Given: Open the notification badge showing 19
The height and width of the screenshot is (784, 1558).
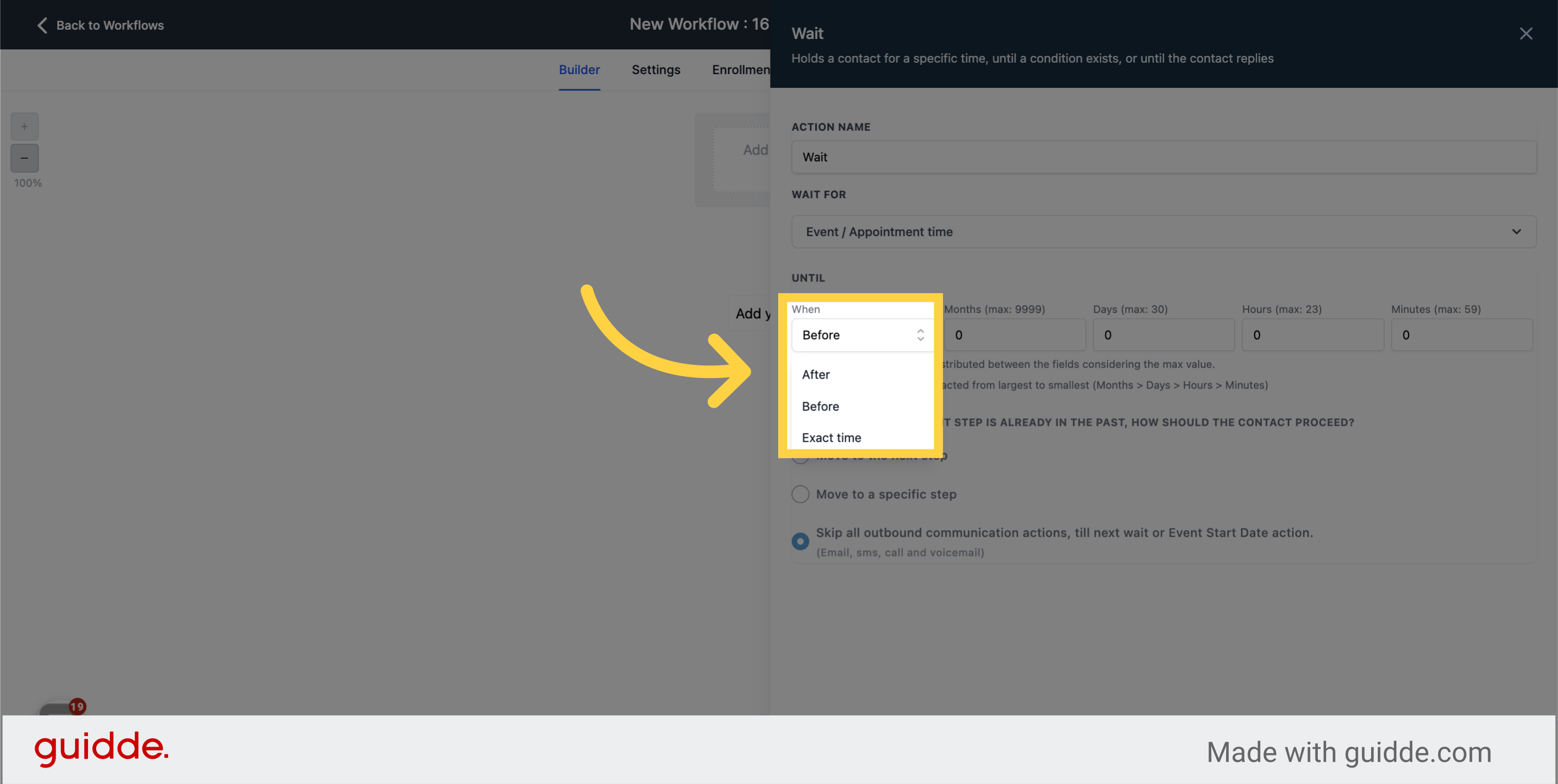Looking at the screenshot, I should [76, 705].
